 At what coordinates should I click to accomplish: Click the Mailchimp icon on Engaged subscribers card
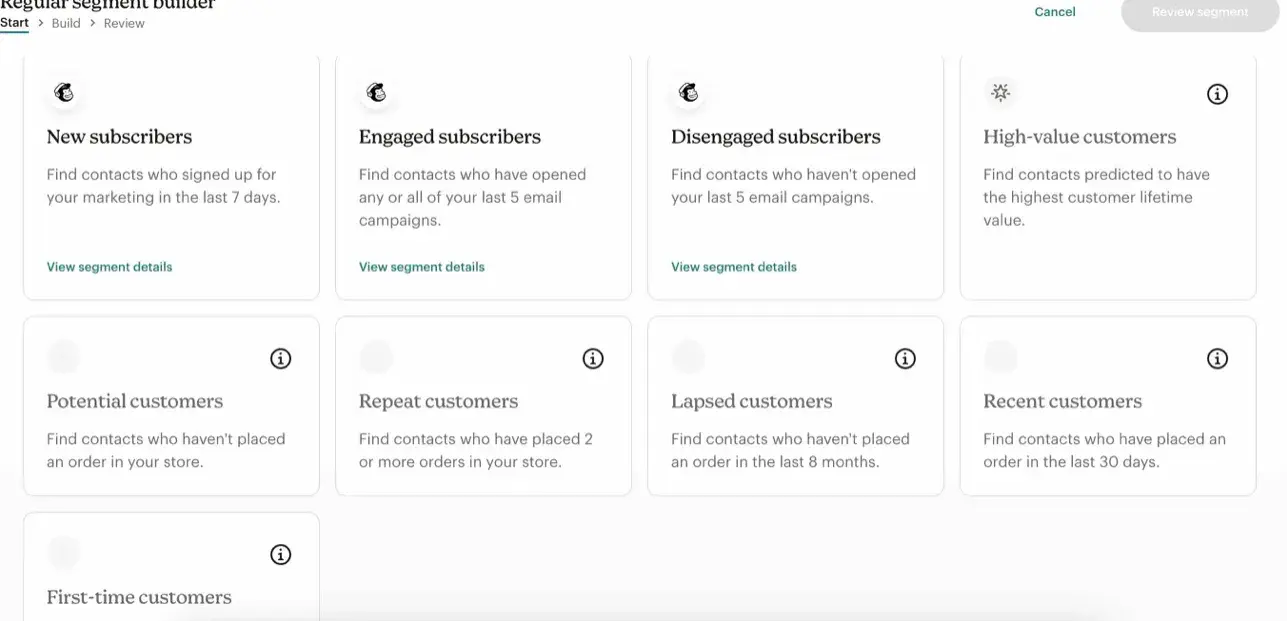click(x=376, y=93)
